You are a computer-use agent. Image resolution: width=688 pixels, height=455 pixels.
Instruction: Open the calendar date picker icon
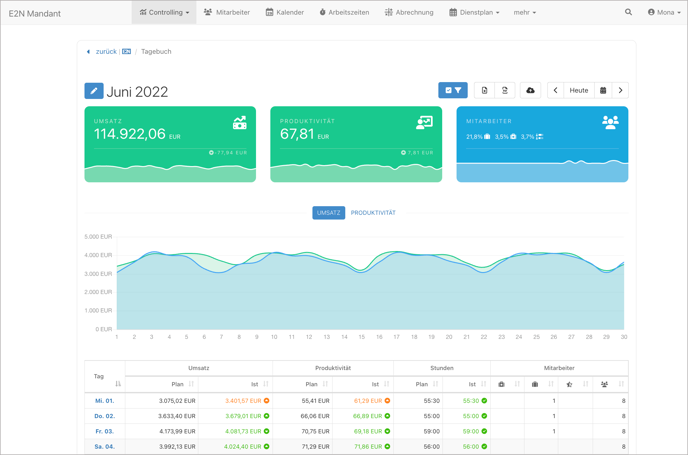tap(603, 90)
